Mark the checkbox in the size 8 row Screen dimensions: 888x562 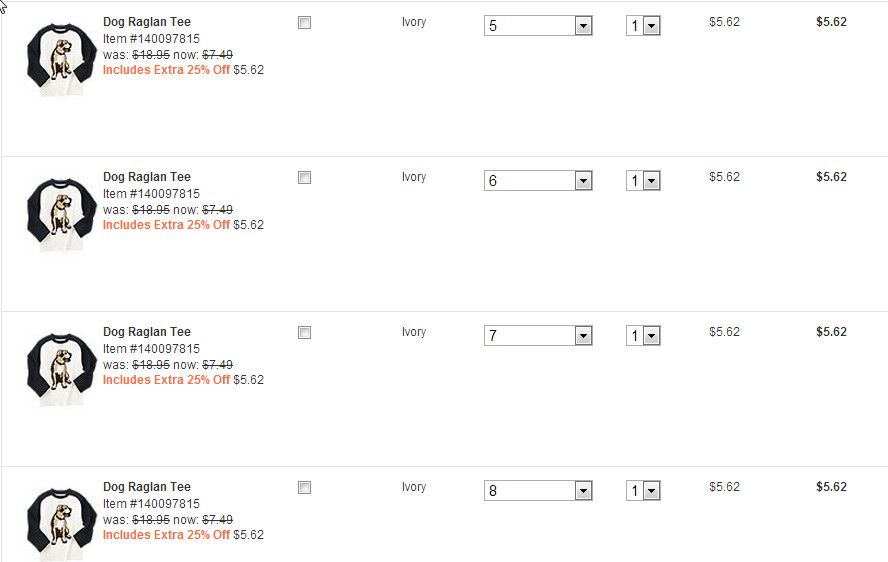(305, 487)
